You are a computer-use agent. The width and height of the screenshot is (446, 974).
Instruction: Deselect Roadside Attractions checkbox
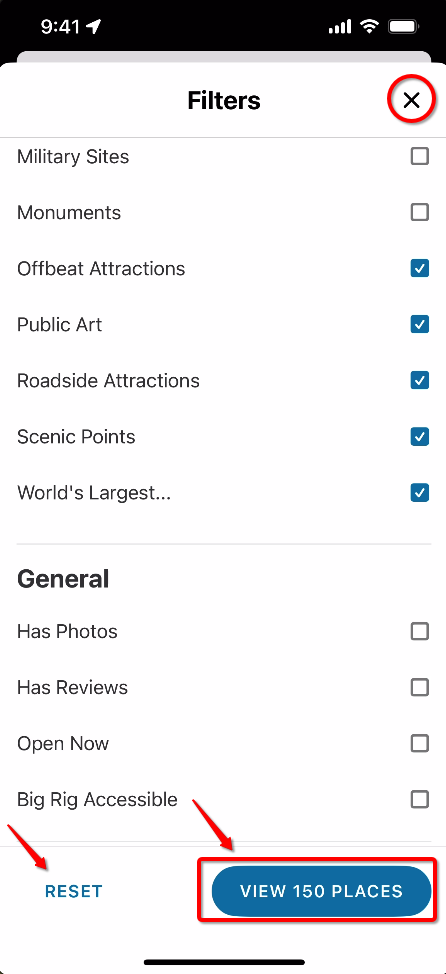pos(420,380)
